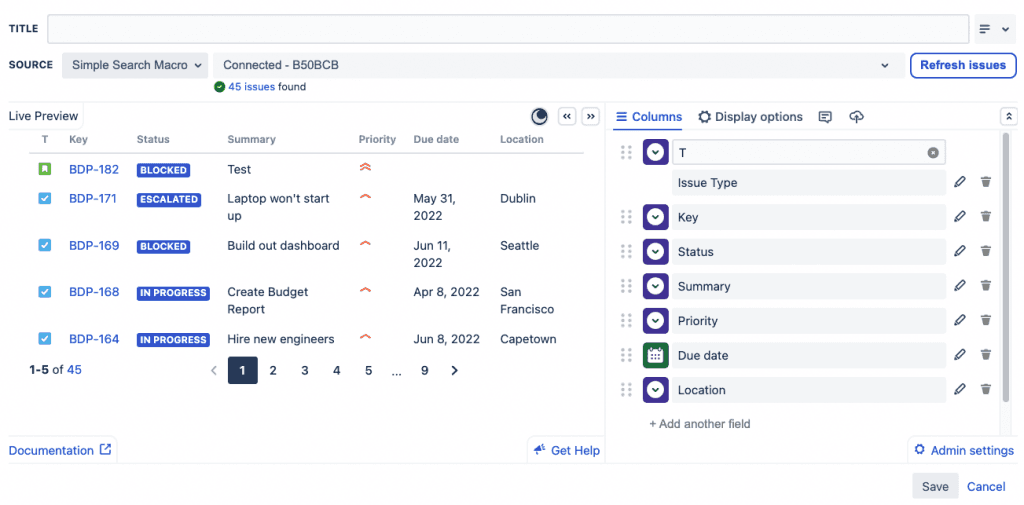Open the Display options tab
Viewport: 1024px width, 505px height.
click(x=750, y=117)
